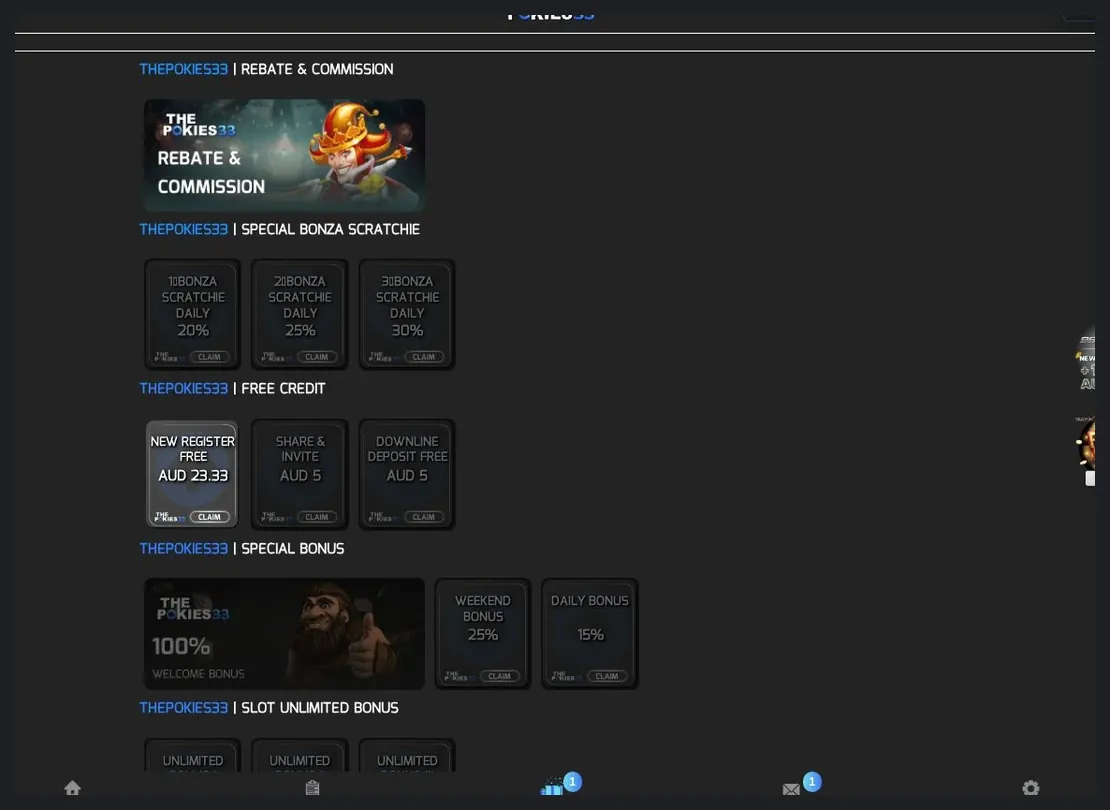Click THEPOKIES33 link beside Special Bonza Scratchie
Viewport: 1110px width, 810px height.
click(x=183, y=229)
